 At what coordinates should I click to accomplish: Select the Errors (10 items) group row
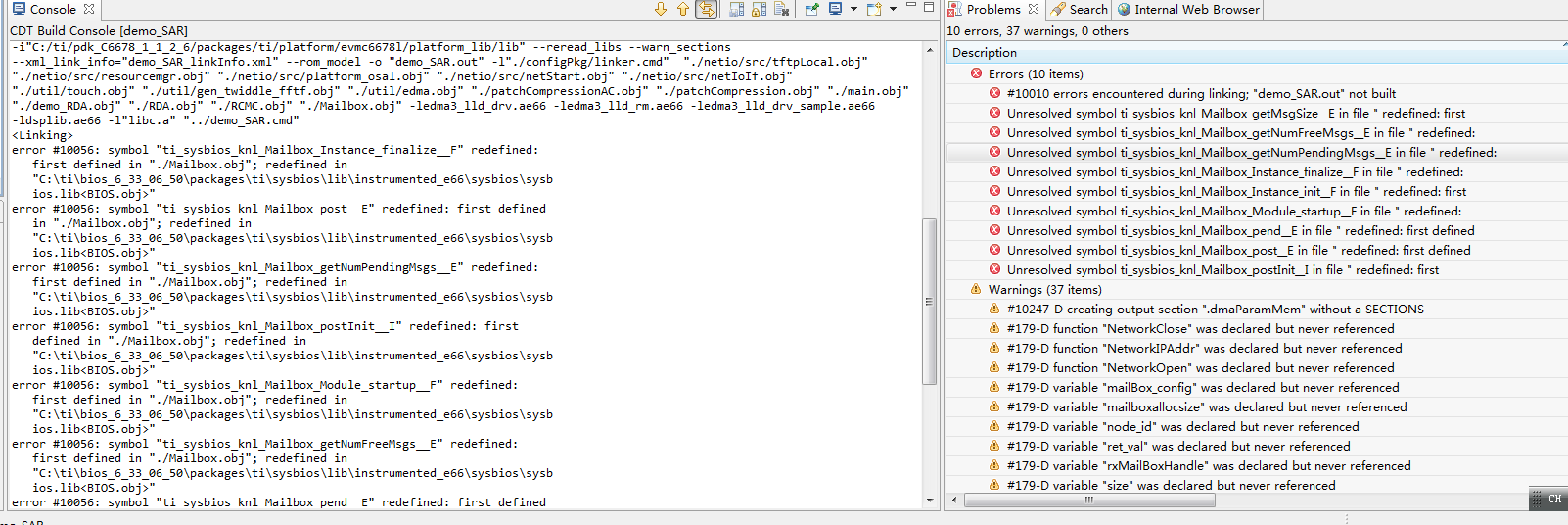coord(1257,73)
